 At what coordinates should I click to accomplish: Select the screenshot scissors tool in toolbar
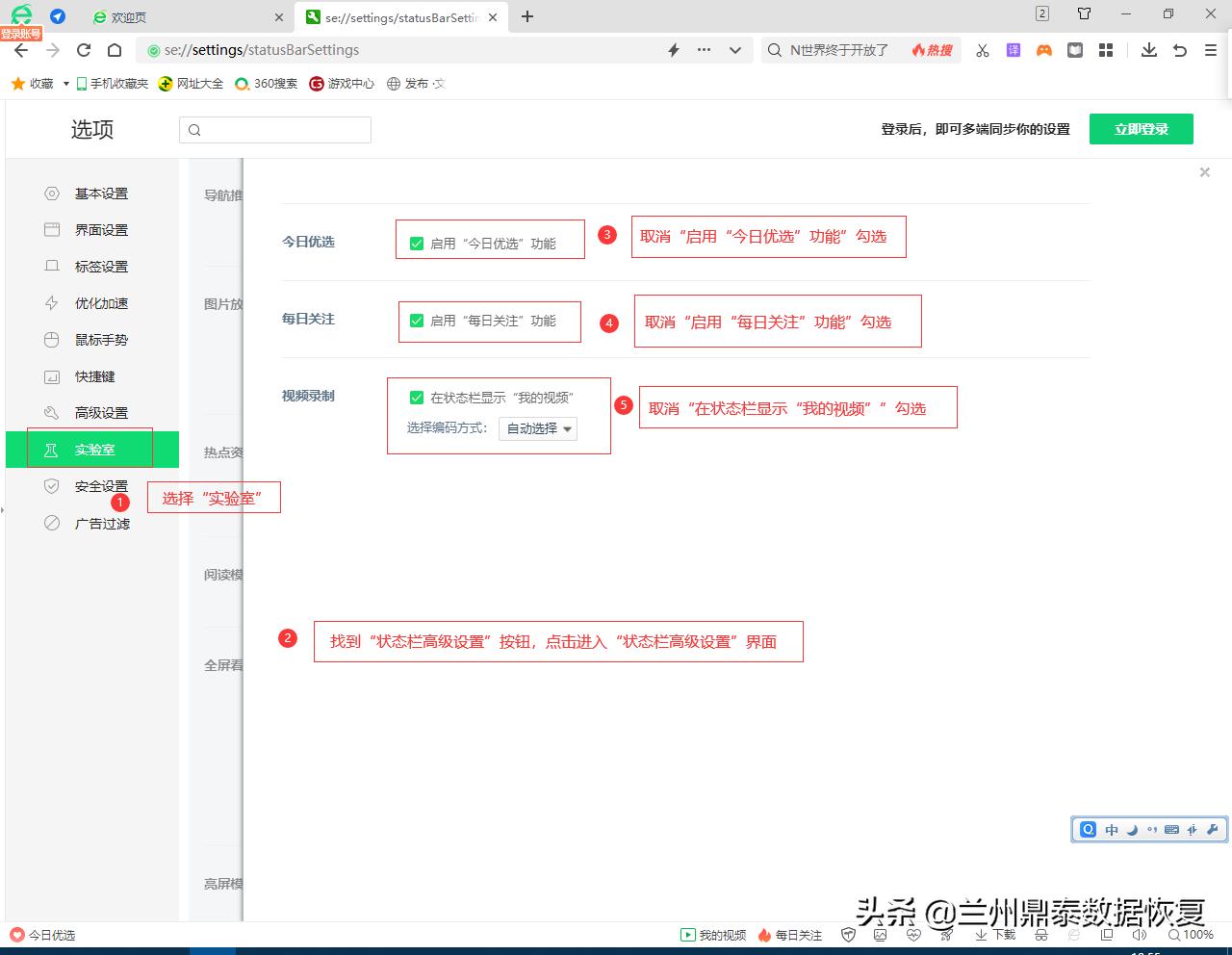tap(982, 49)
